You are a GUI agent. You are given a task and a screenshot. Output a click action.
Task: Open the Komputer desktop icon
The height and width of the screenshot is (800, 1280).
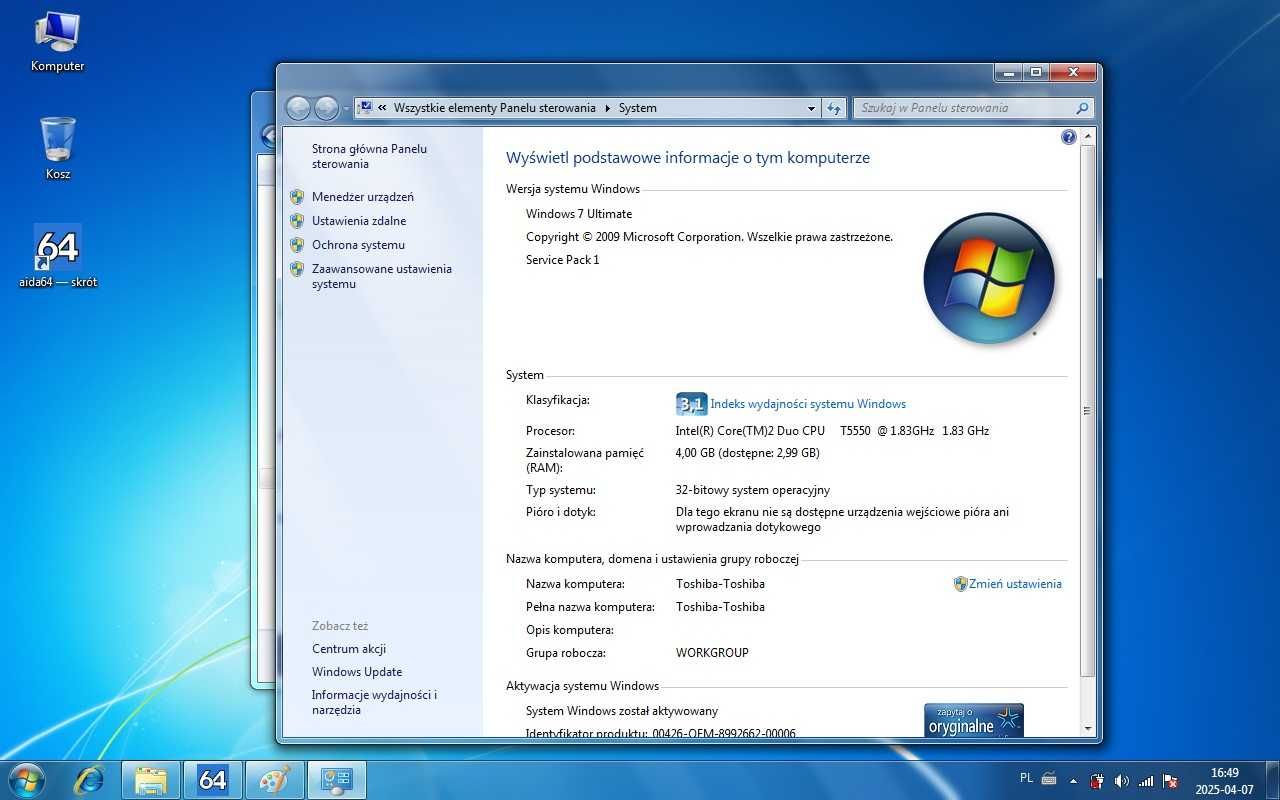(57, 41)
